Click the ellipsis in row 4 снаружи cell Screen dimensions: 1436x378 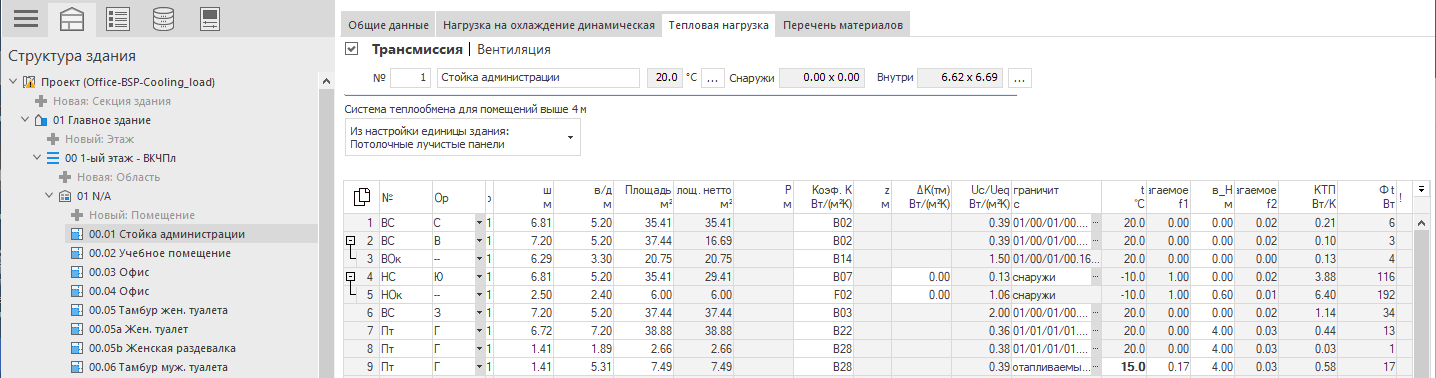1095,276
